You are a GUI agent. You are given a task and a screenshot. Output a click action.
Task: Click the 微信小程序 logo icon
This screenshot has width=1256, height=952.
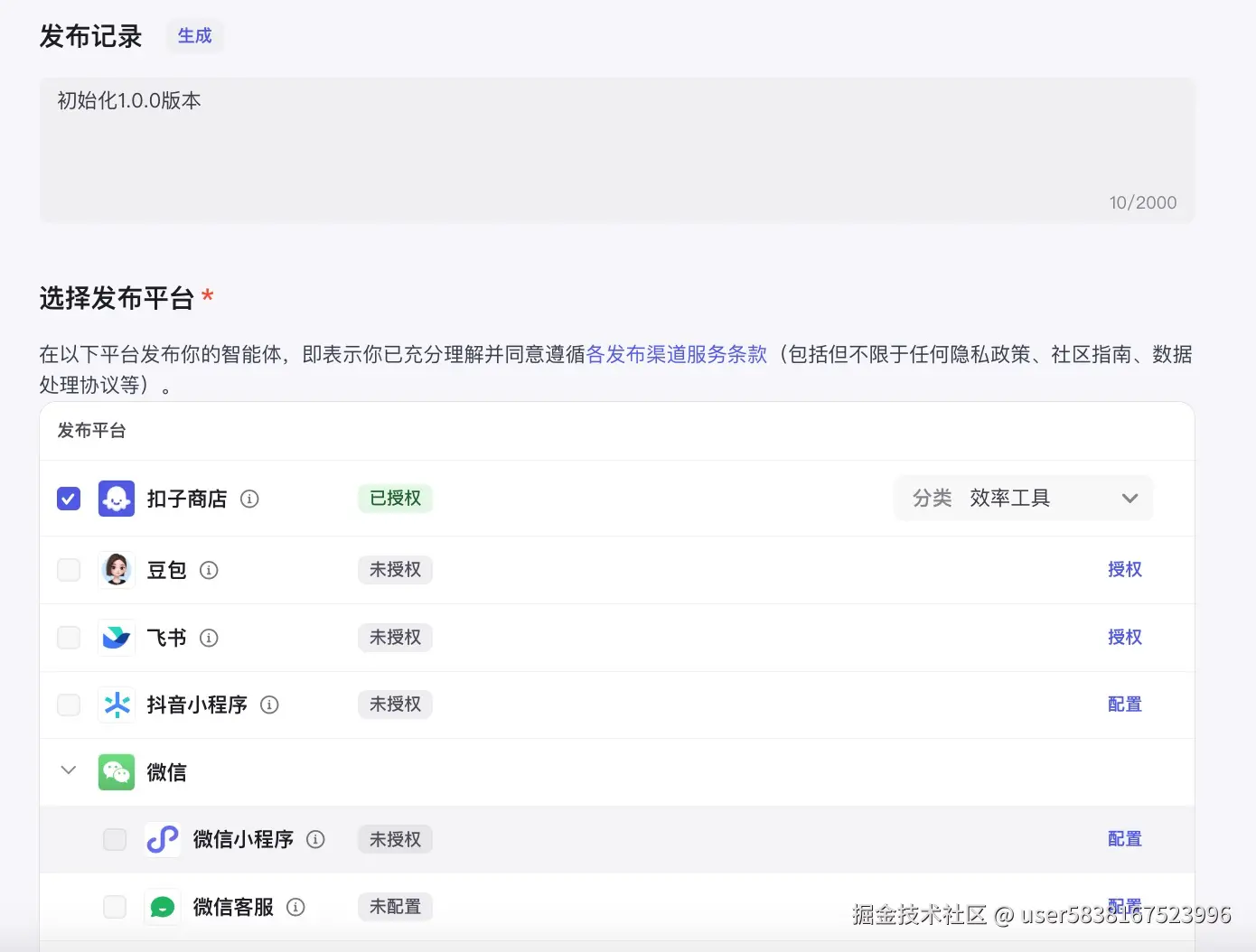(x=163, y=839)
